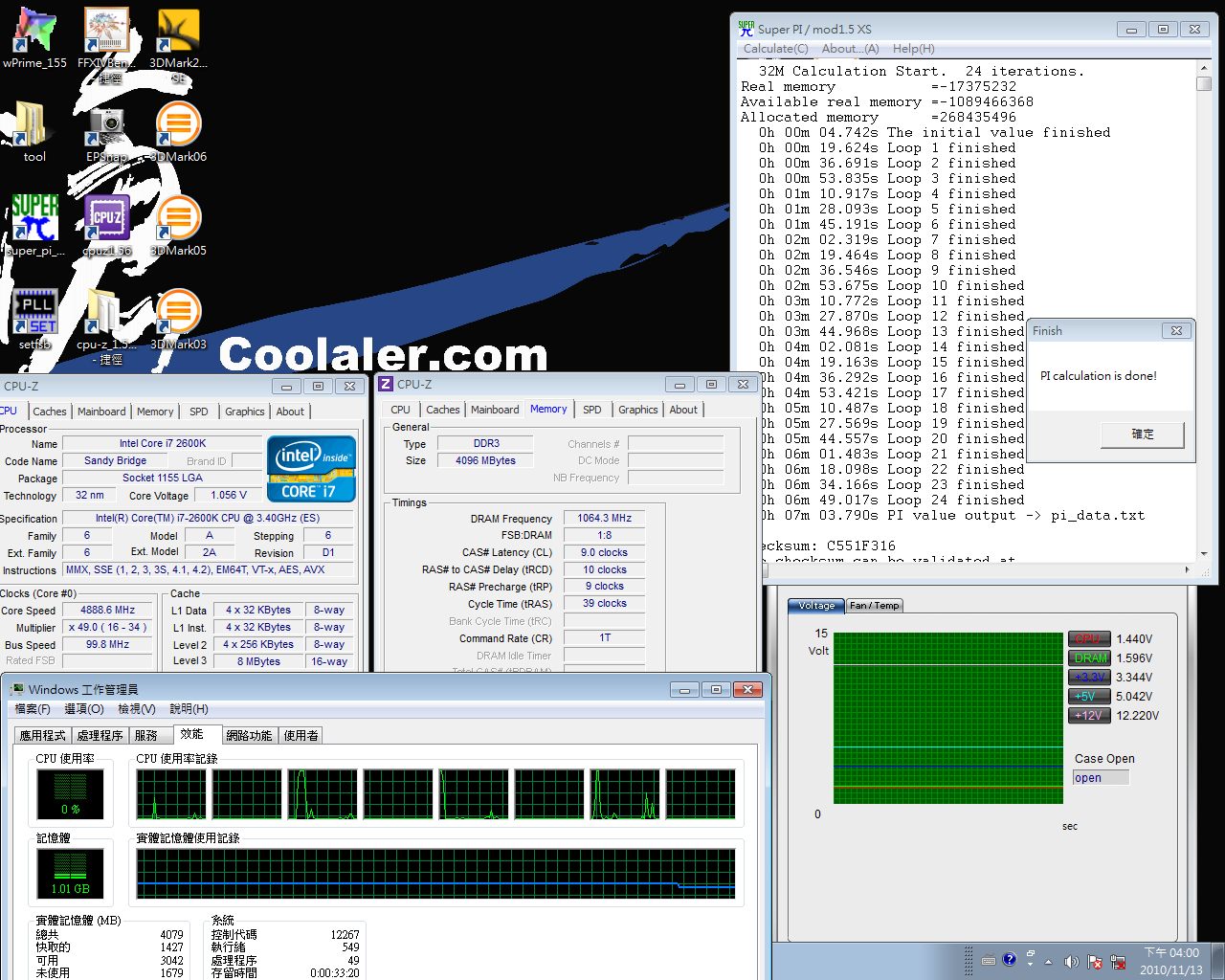Viewport: 1225px width, 980px height.
Task: Open Caches tab in CPU-Z Memory window
Action: [x=442, y=410]
